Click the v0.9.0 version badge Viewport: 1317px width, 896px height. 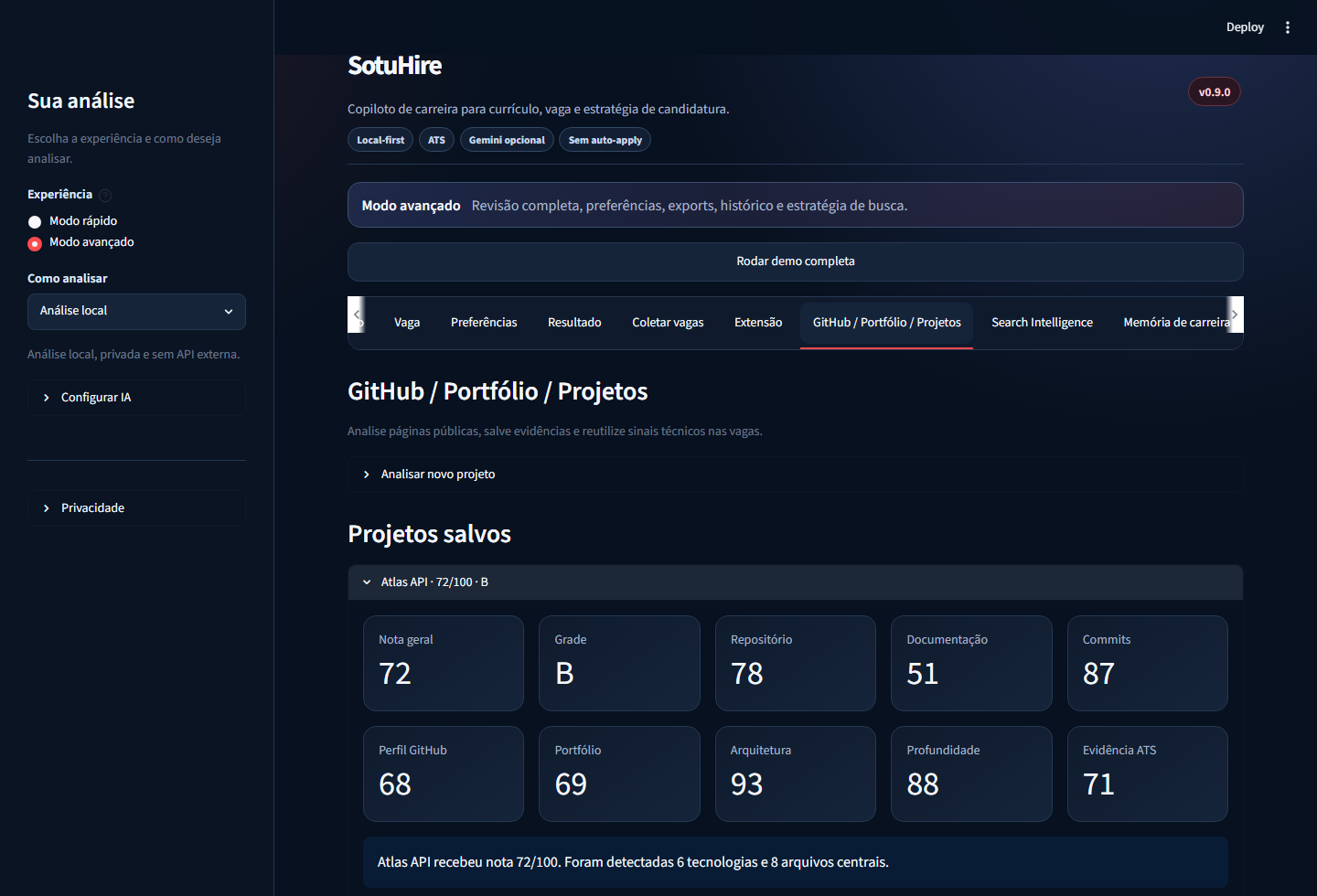coord(1215,92)
